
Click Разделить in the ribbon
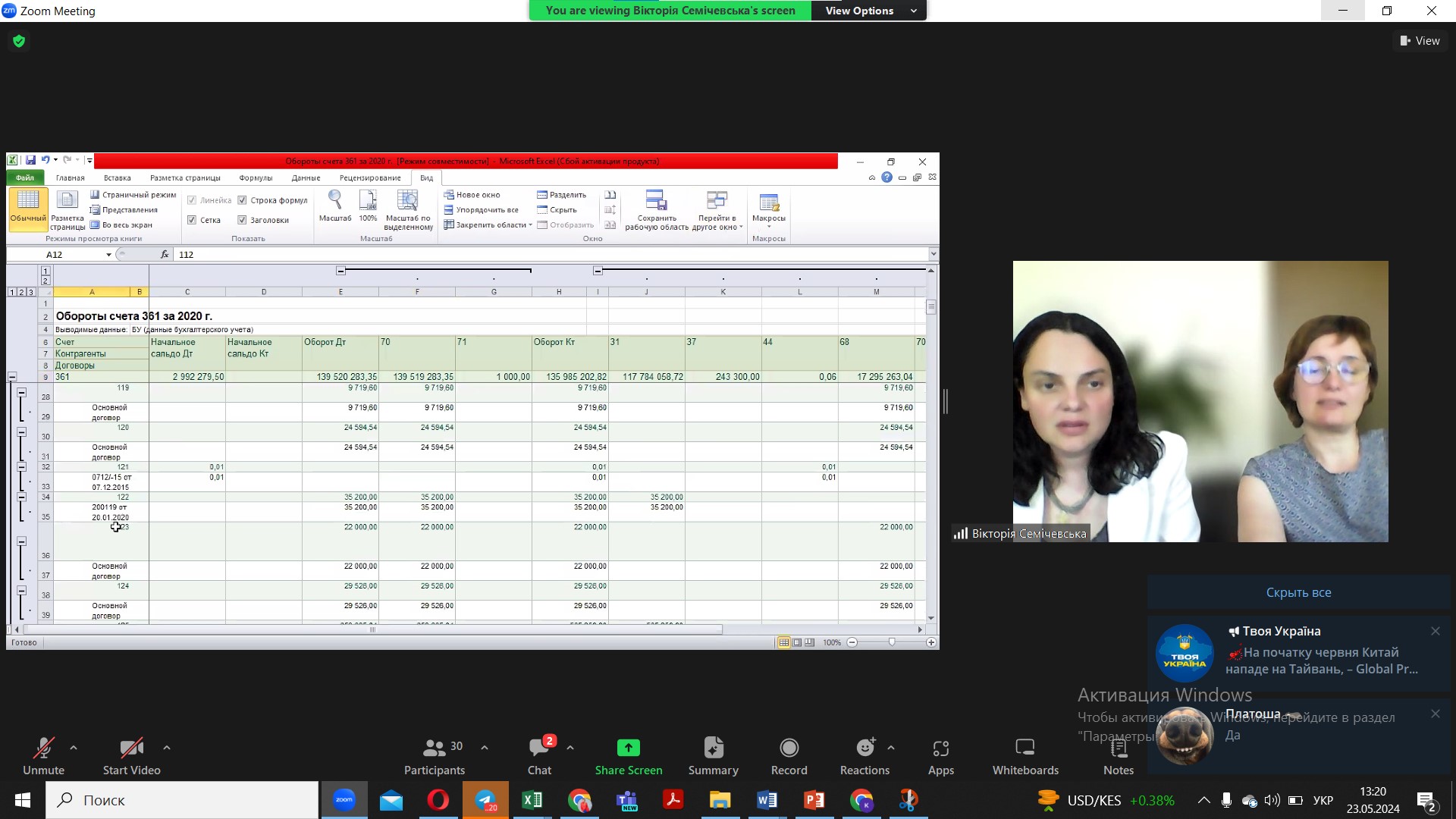pos(561,195)
